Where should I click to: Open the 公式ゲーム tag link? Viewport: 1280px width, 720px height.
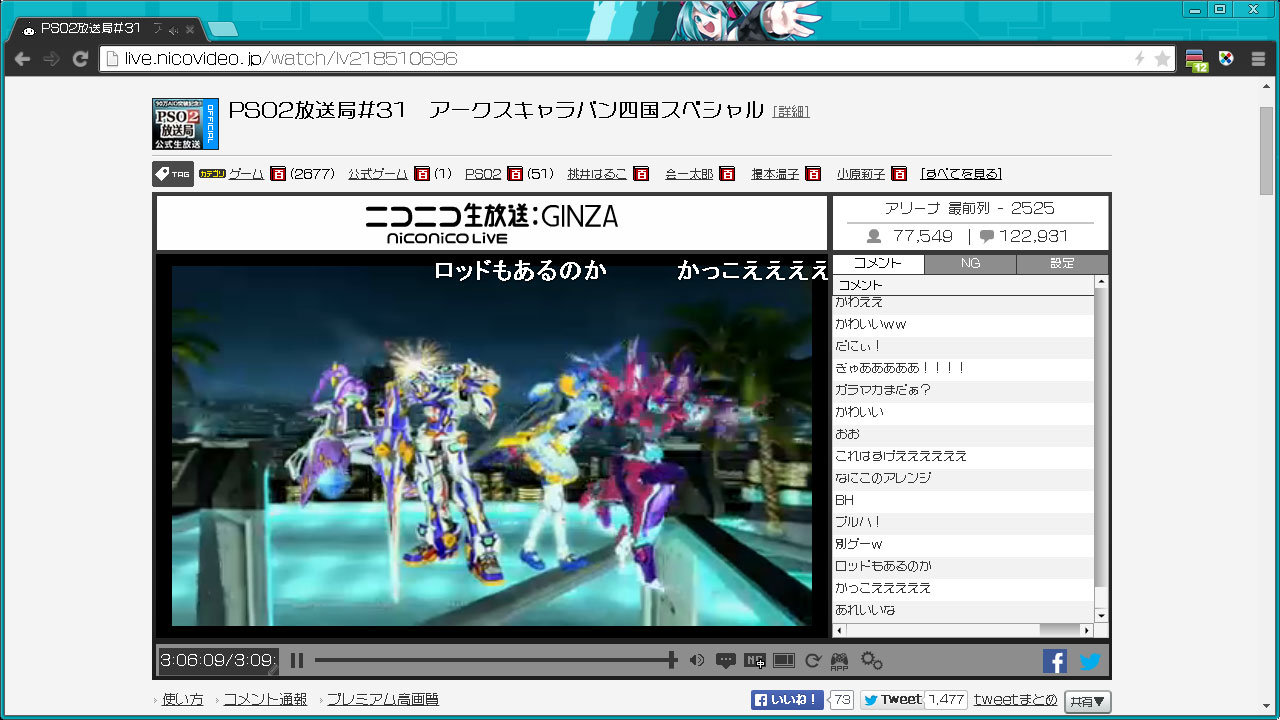378,174
